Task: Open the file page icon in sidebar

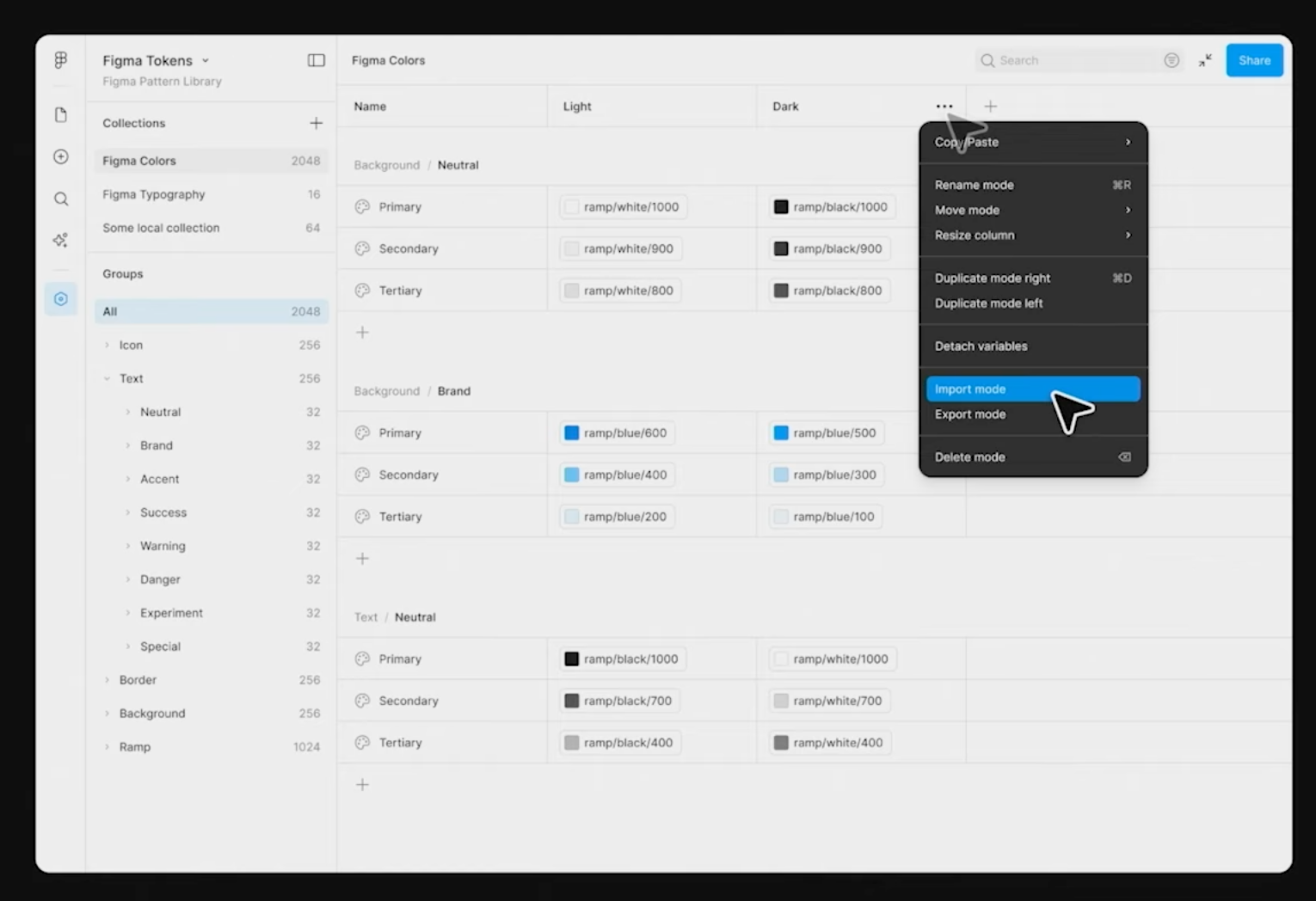Action: [60, 115]
